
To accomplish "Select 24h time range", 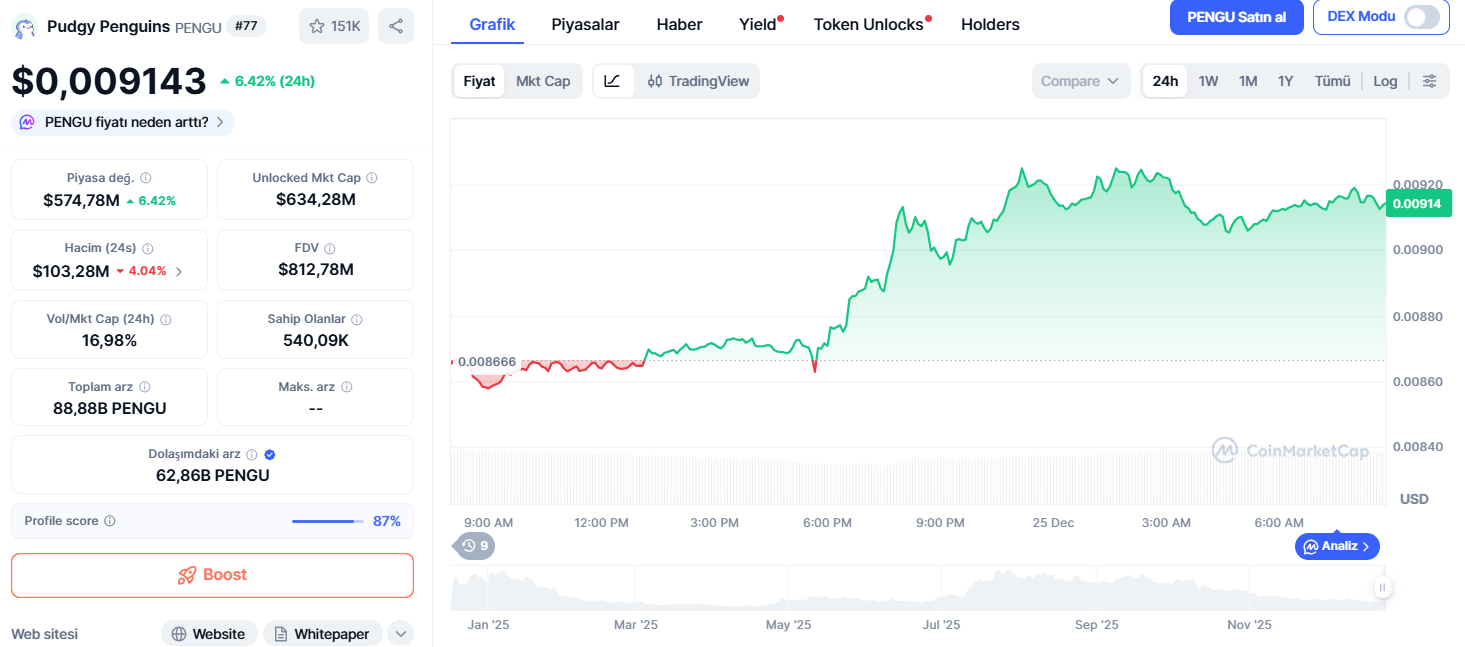I will click(x=1165, y=81).
